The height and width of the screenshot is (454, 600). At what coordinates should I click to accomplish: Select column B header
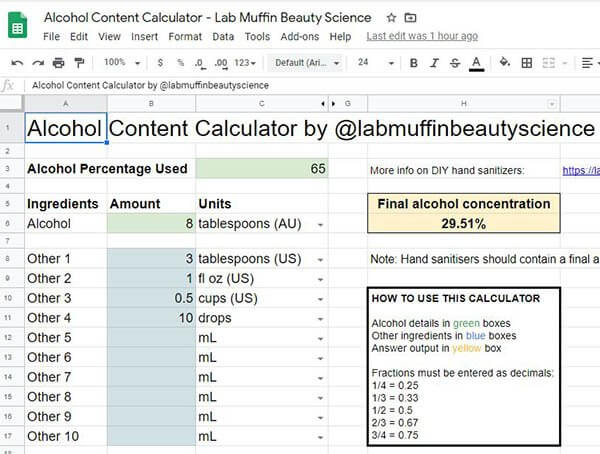(152, 103)
